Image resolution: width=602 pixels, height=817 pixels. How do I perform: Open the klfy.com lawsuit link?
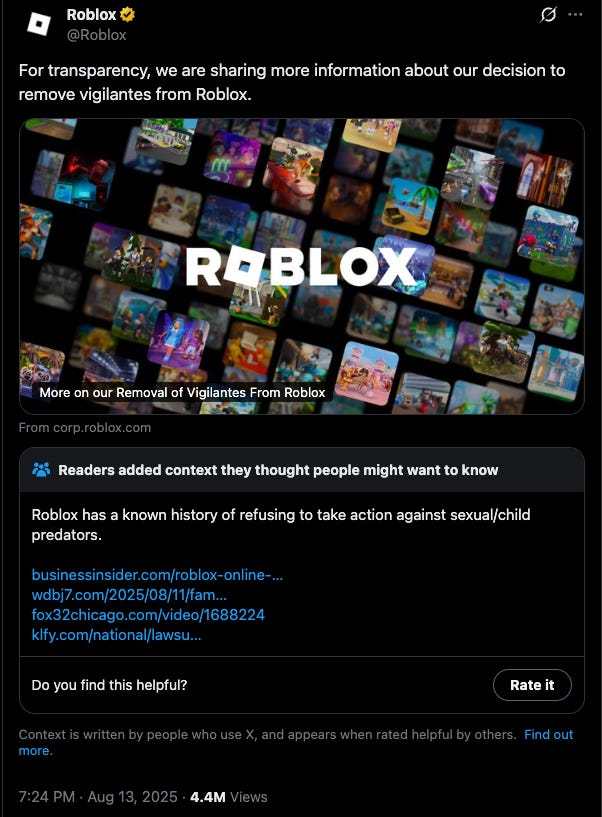coord(116,635)
